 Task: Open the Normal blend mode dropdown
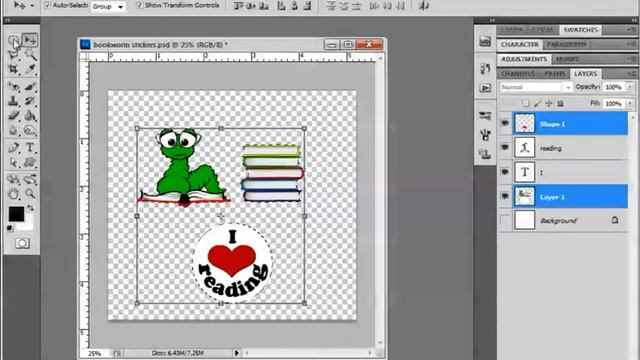(x=536, y=87)
